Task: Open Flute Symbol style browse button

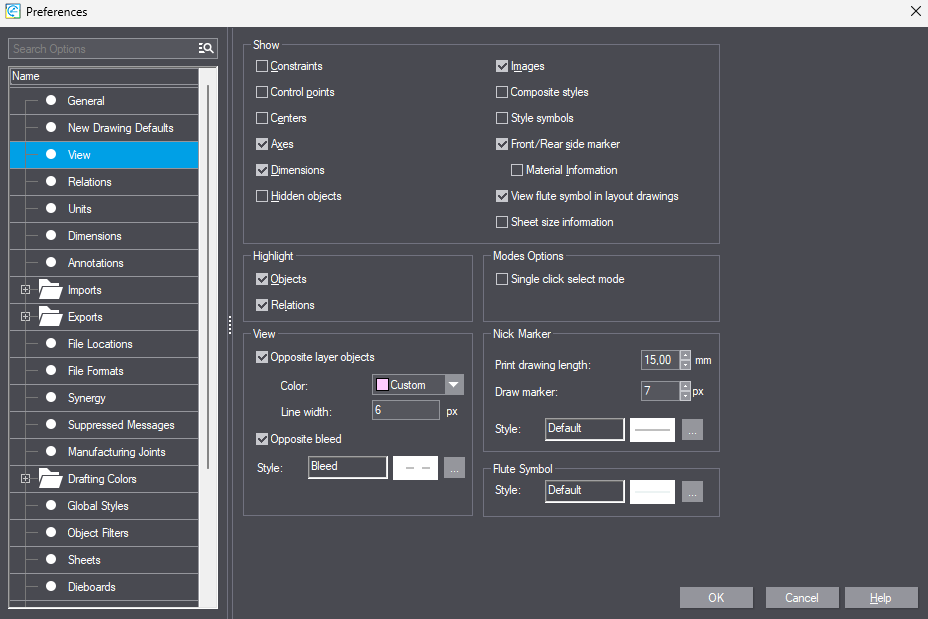Action: (692, 491)
